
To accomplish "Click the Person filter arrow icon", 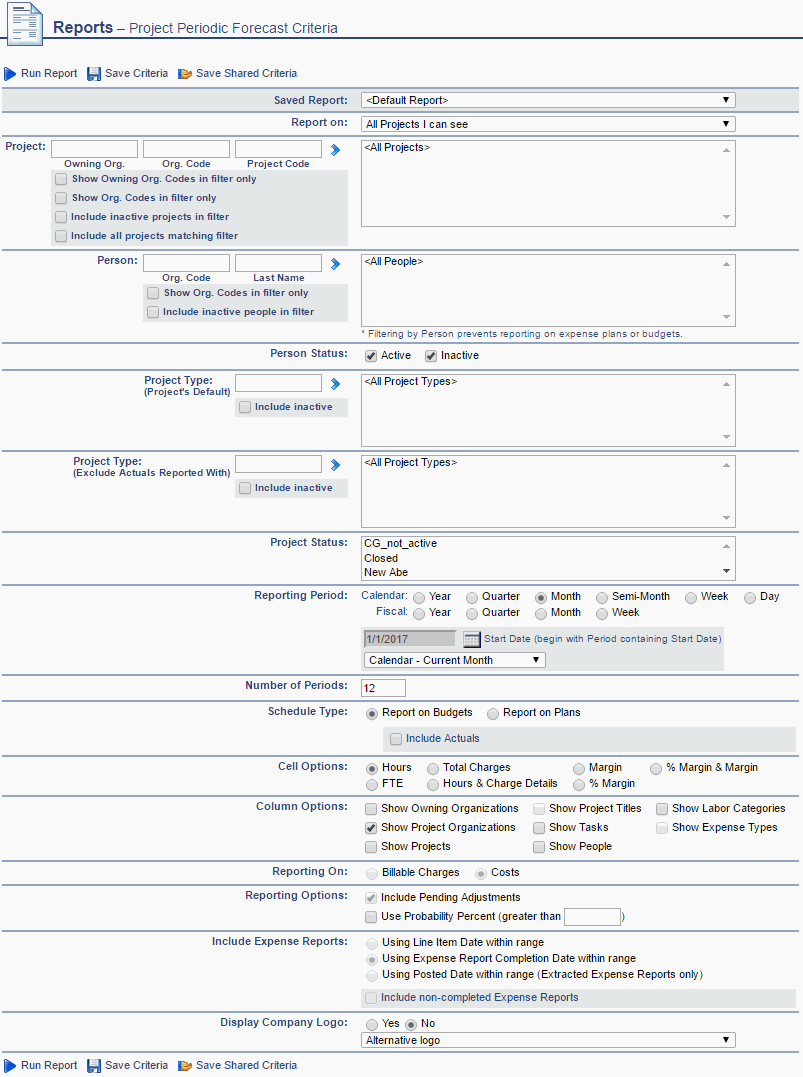I will (335, 264).
